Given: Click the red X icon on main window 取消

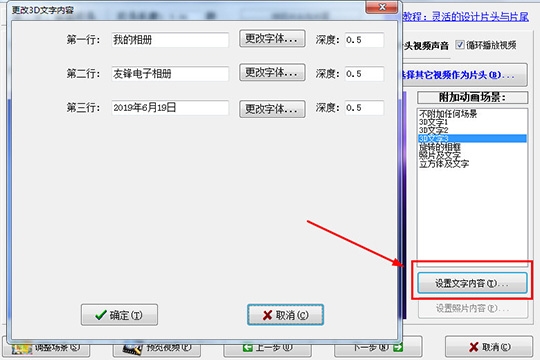Looking at the screenshot, I should click(x=474, y=347).
